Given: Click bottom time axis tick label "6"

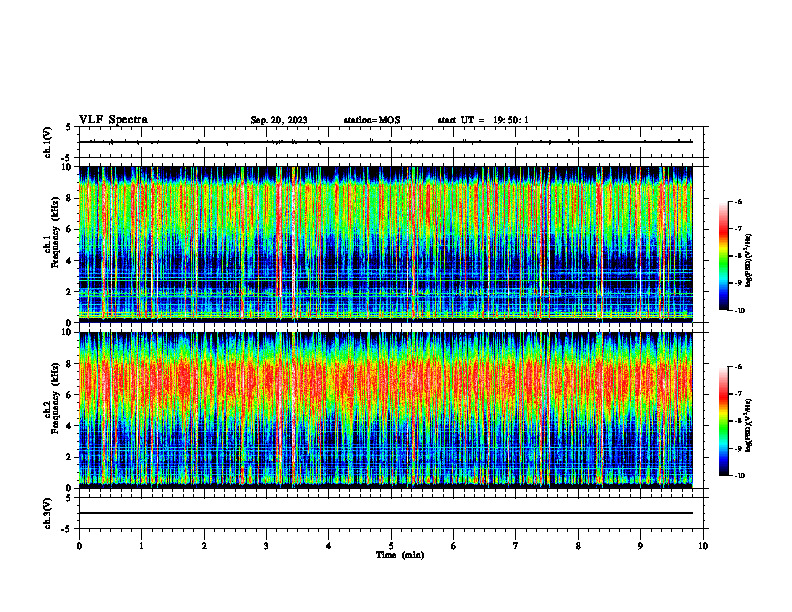Looking at the screenshot, I should pos(454,546).
